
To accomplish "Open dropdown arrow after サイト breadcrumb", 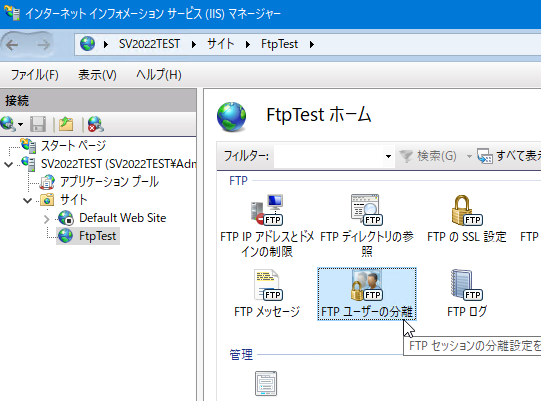I will pos(247,45).
